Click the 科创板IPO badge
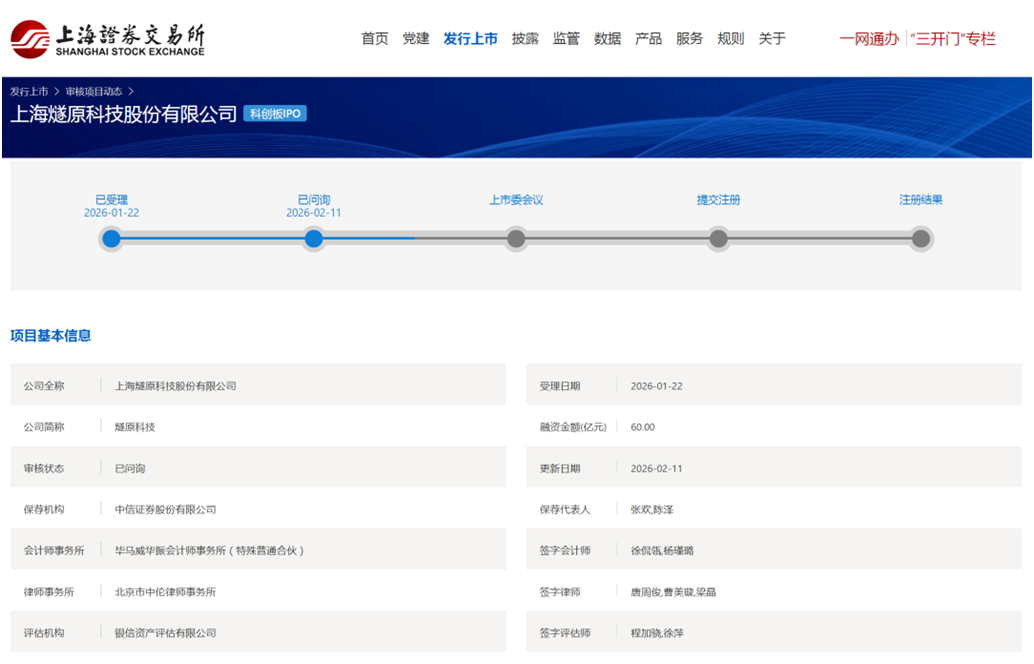Viewport: 1034px width, 664px height. (275, 114)
